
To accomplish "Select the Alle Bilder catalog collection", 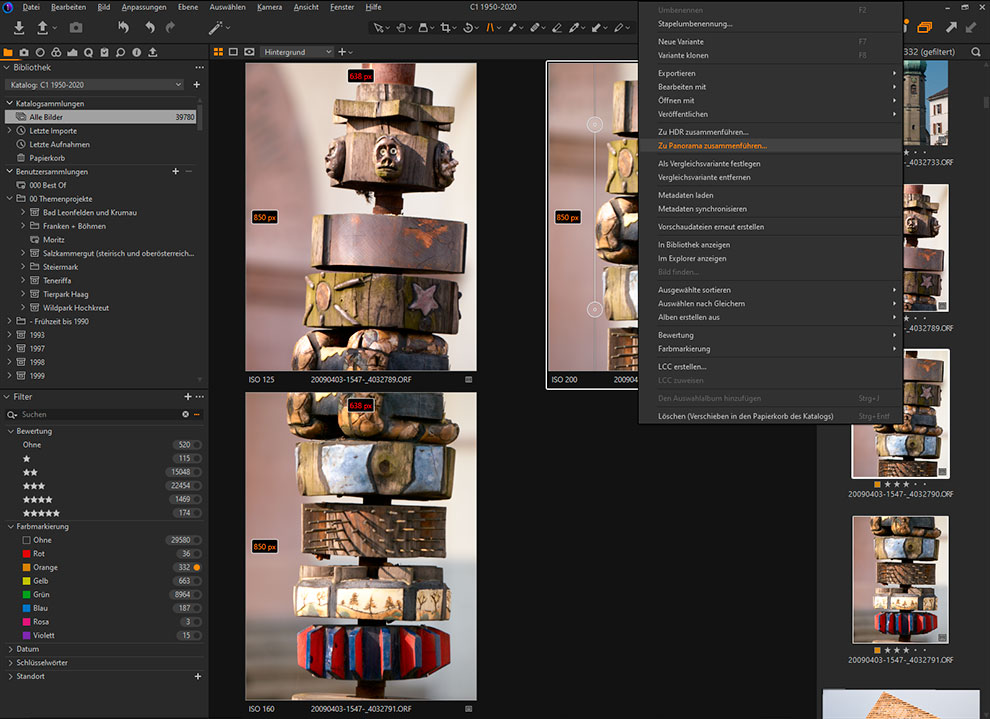I will click(x=101, y=117).
